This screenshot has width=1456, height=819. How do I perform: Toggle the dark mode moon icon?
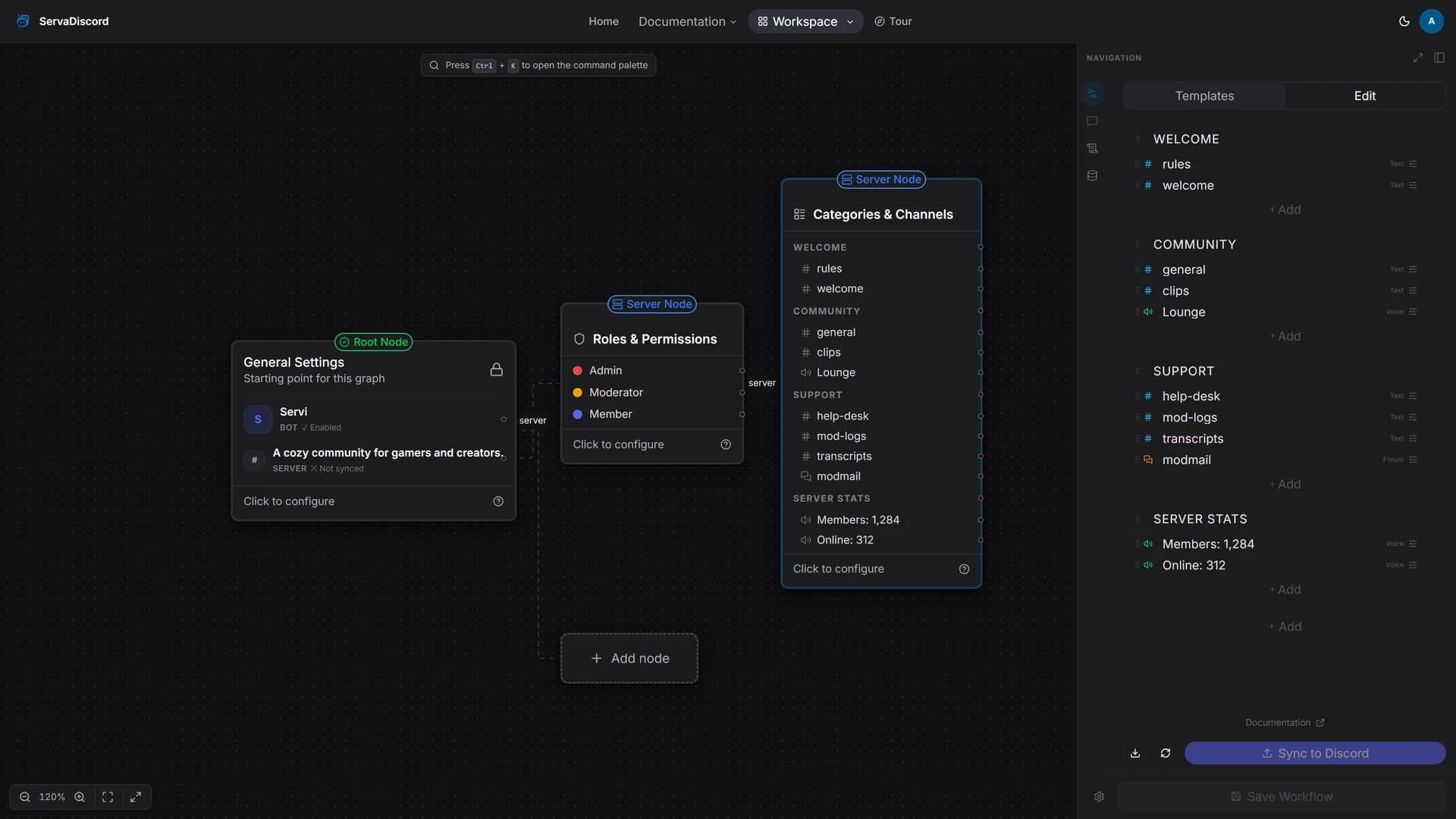coord(1404,21)
